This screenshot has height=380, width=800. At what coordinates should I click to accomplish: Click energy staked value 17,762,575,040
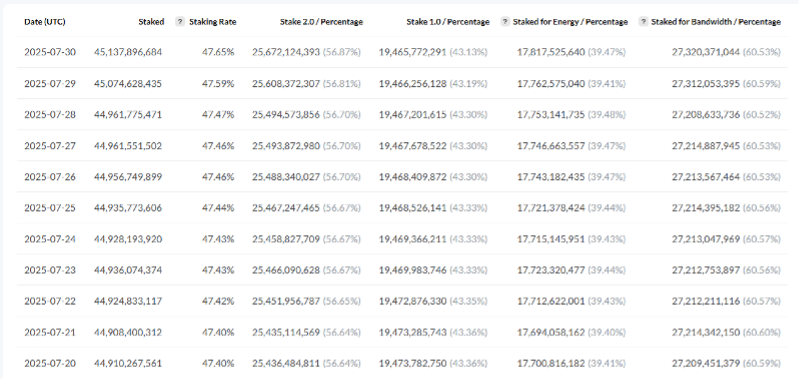pos(551,83)
